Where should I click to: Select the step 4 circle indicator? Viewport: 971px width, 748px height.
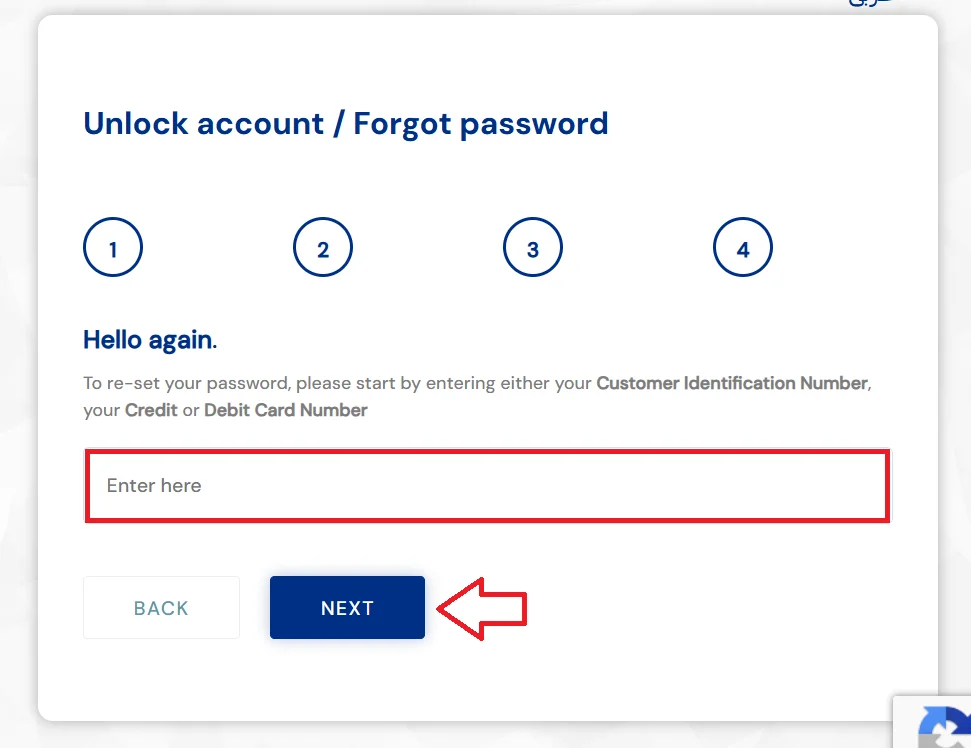[742, 247]
